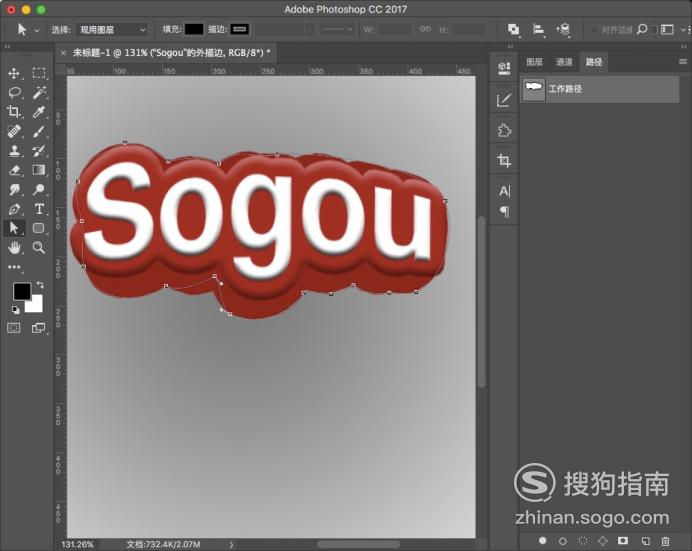Open the History panel icon in dock
Image resolution: width=692 pixels, height=551 pixels.
[504, 68]
